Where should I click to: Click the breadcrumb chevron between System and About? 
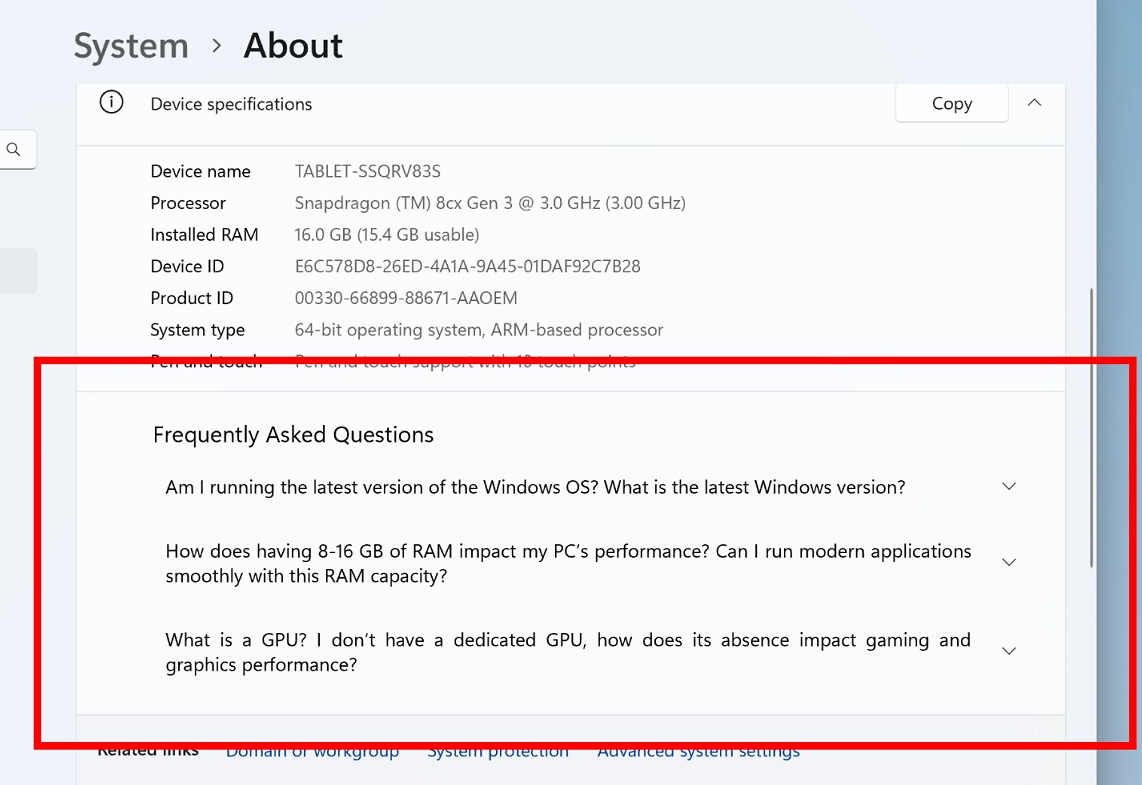tap(216, 46)
